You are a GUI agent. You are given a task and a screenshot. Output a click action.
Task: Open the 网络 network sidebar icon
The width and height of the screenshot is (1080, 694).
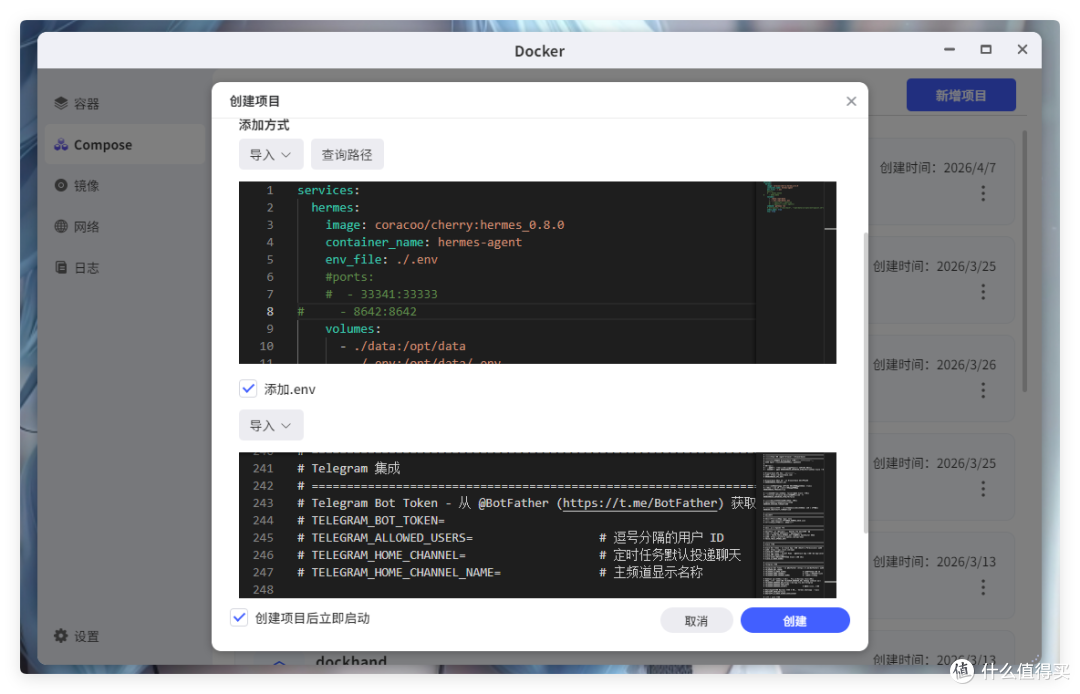[x=61, y=227]
